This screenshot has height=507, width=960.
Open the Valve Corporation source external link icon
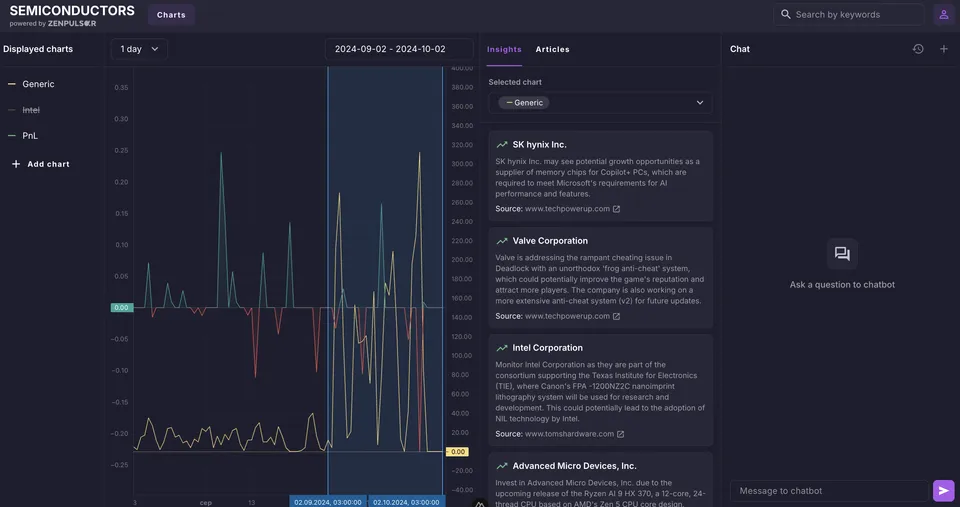tap(617, 317)
